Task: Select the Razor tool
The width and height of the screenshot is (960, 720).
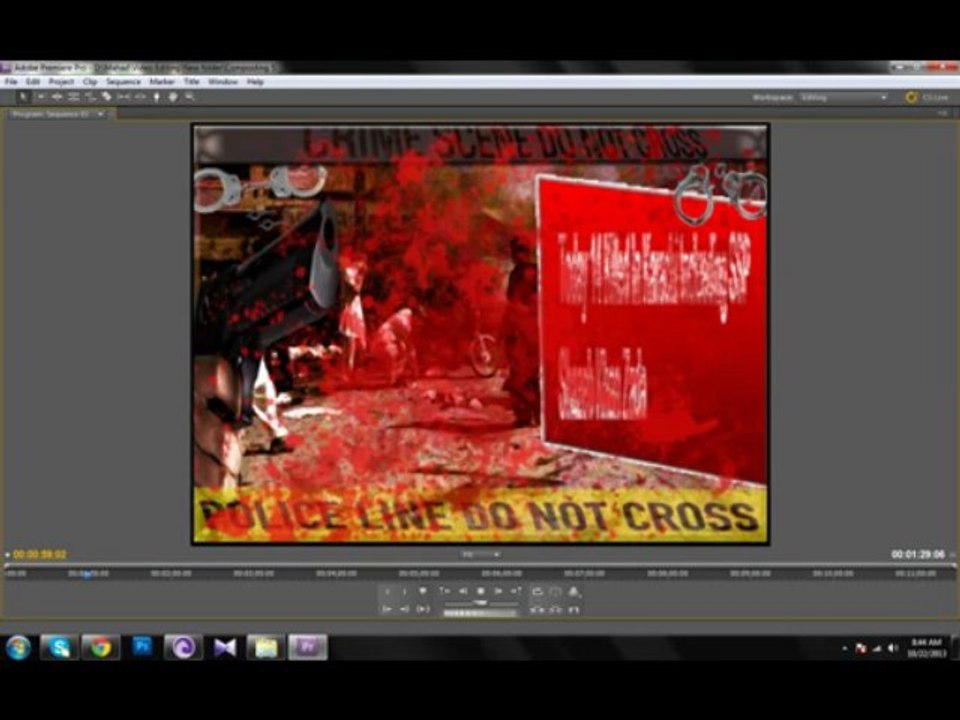Action: 107,97
